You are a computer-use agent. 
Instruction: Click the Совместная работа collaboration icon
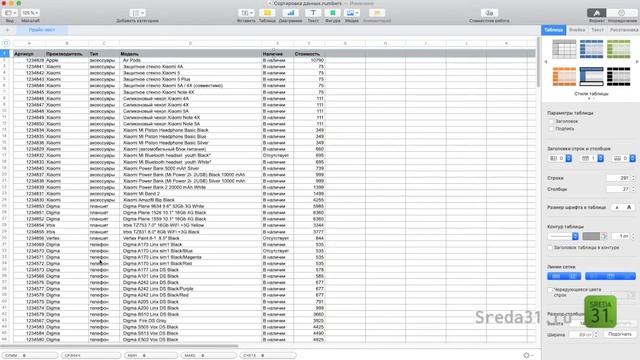click(x=489, y=13)
